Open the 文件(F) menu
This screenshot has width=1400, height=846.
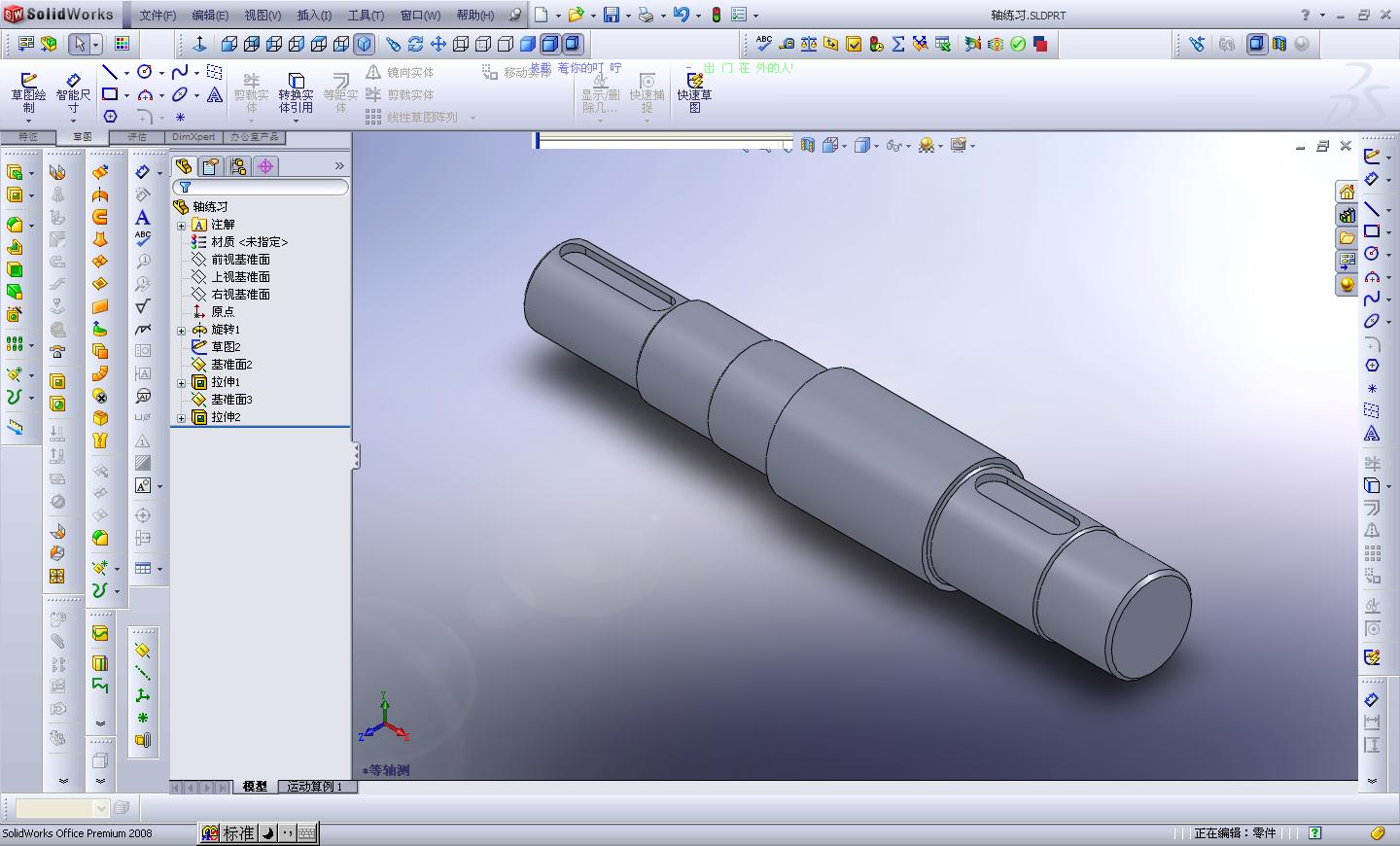pos(157,15)
